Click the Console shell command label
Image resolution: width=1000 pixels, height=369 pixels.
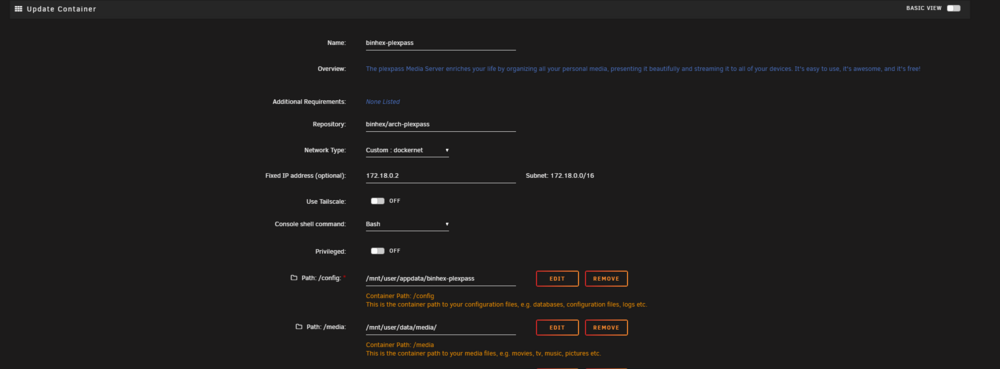[x=310, y=224]
